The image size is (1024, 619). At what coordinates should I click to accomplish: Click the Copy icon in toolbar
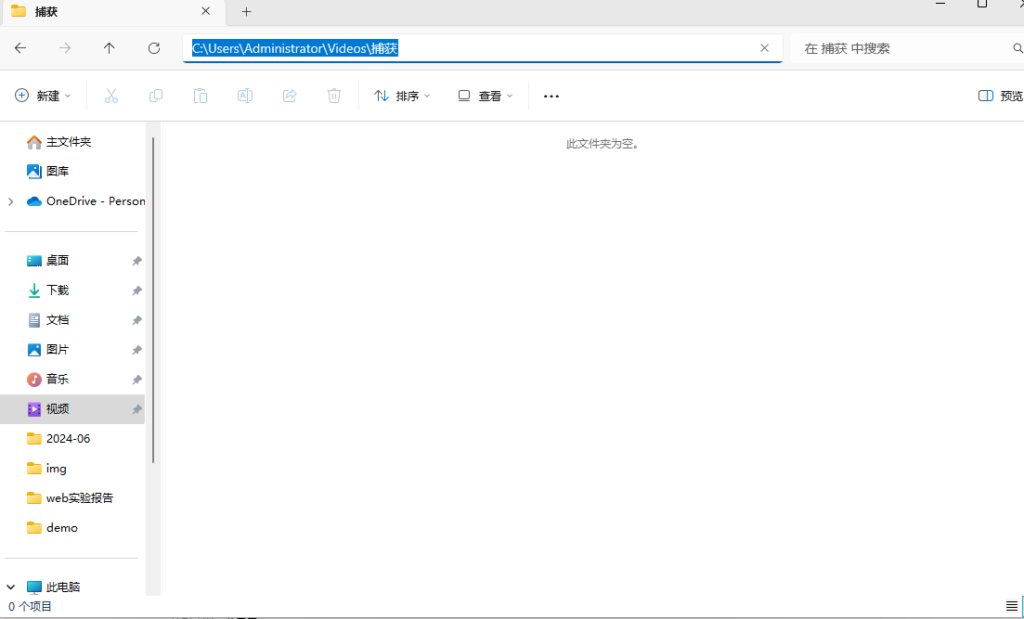click(156, 96)
